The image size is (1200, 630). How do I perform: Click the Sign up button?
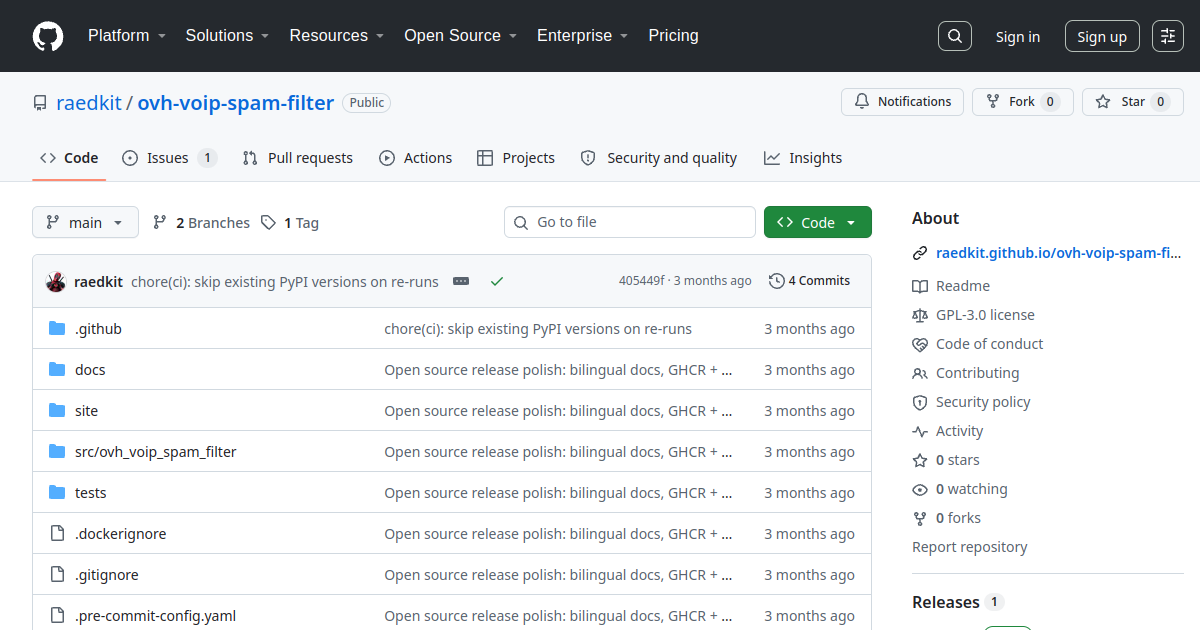click(x=1102, y=36)
